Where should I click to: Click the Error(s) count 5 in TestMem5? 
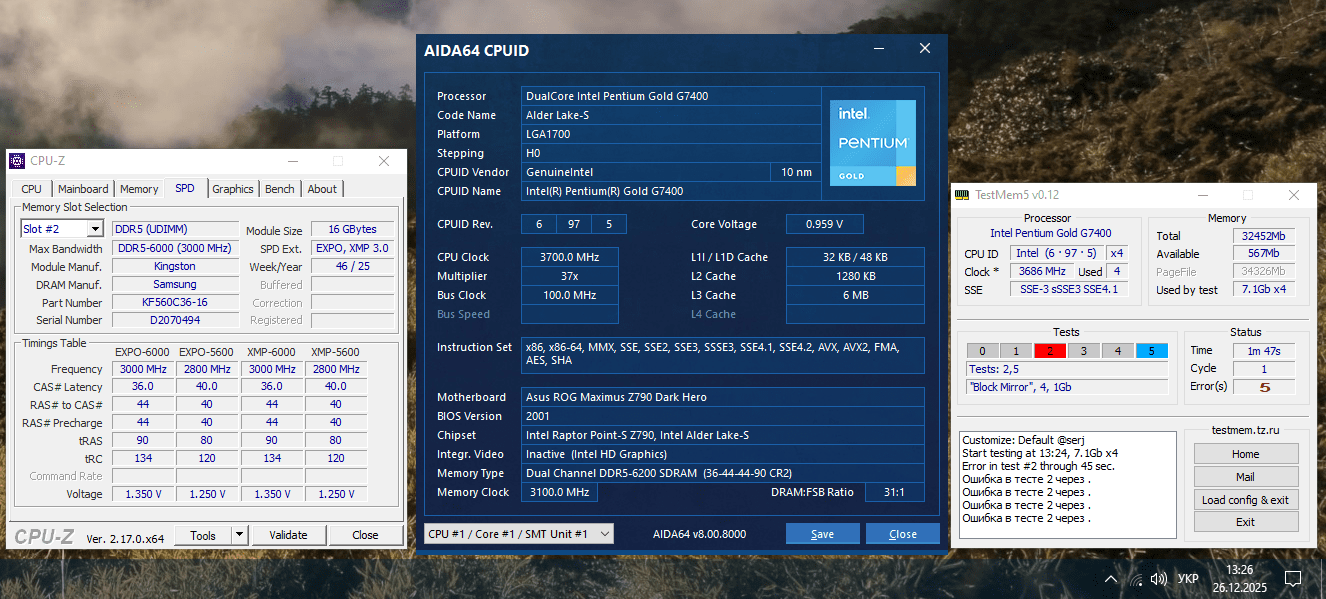1264,387
